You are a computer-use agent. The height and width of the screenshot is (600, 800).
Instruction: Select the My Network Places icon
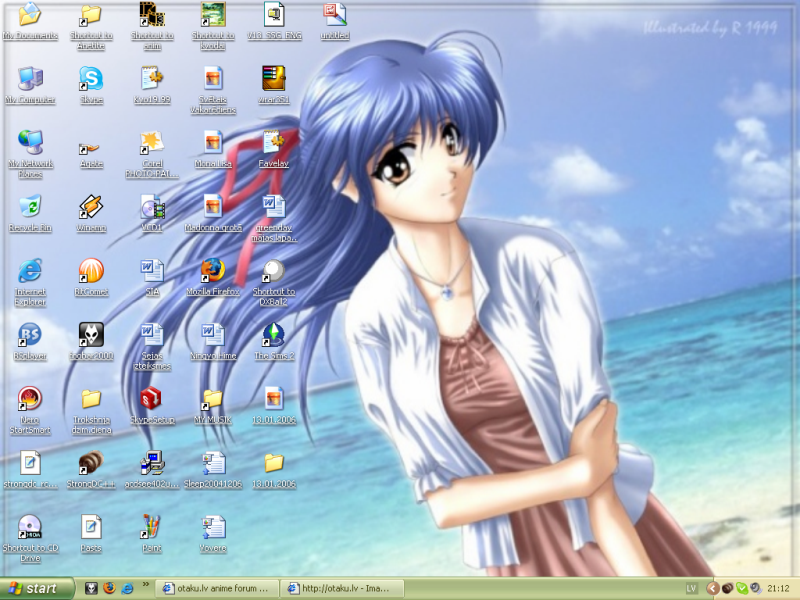pos(30,154)
